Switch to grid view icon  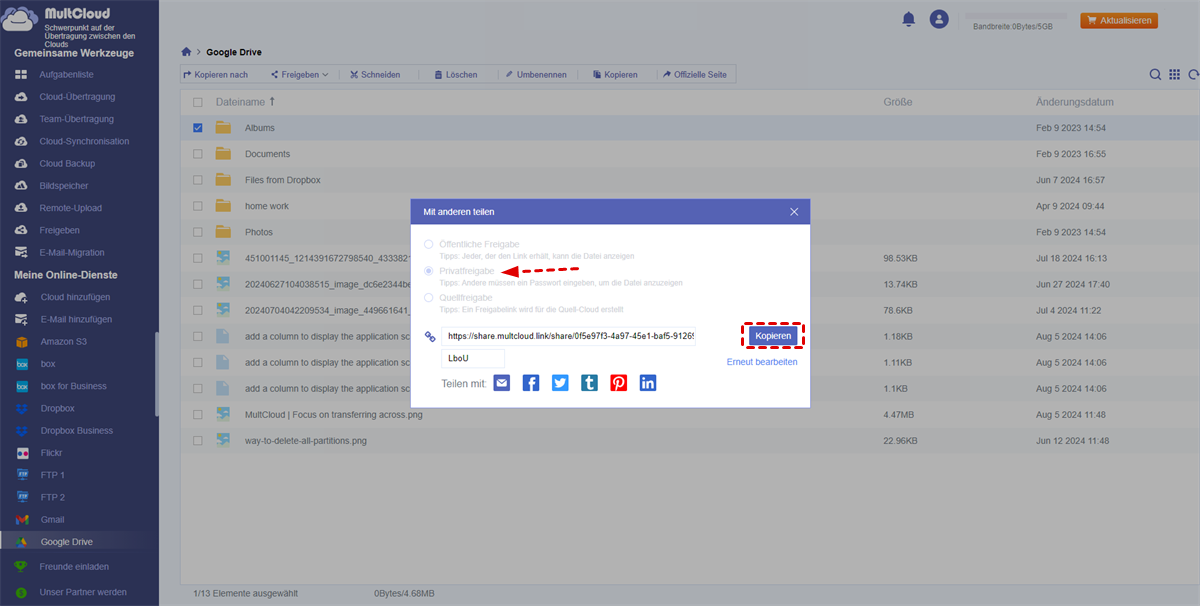1175,75
